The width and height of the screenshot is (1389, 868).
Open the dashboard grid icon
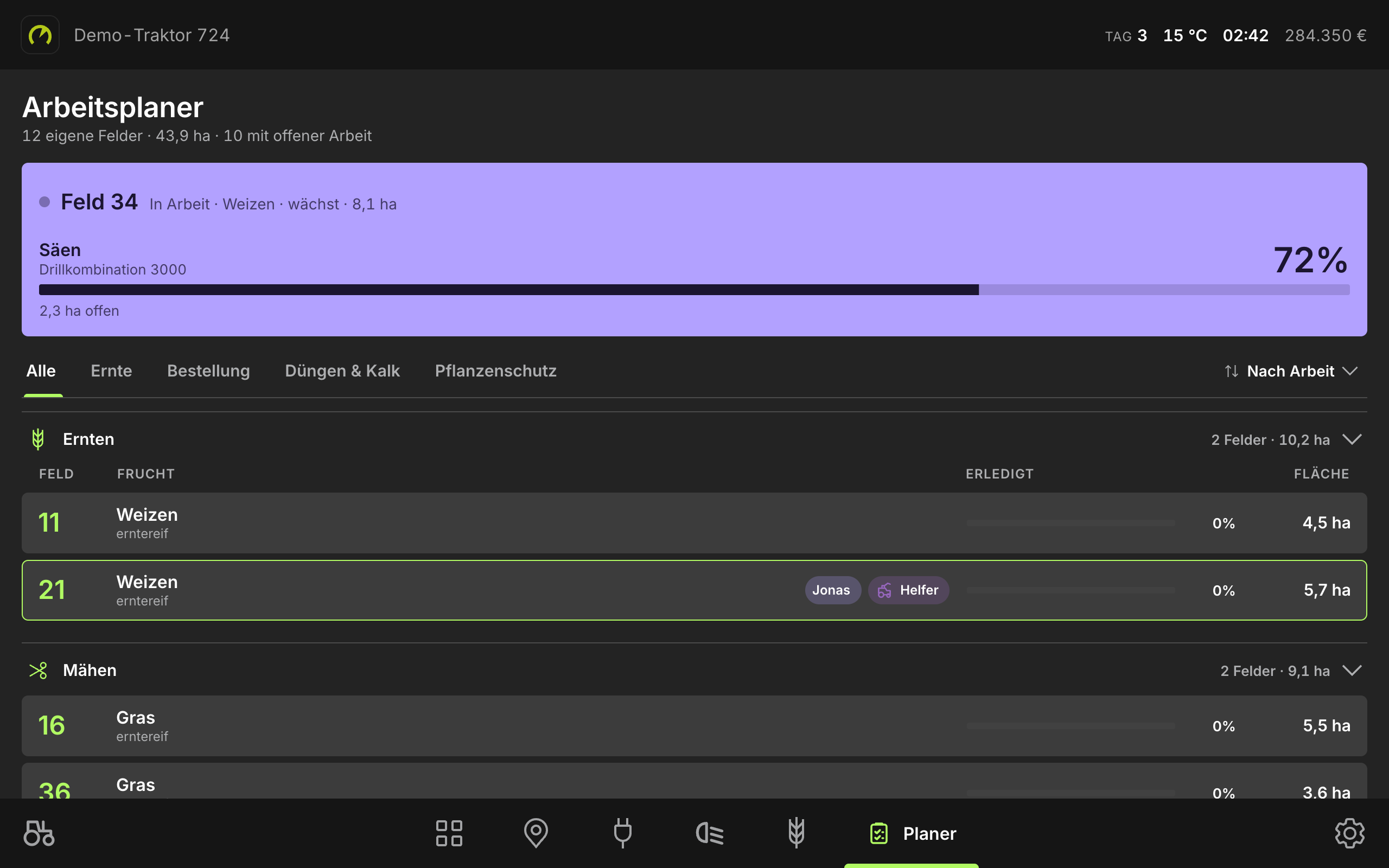449,833
